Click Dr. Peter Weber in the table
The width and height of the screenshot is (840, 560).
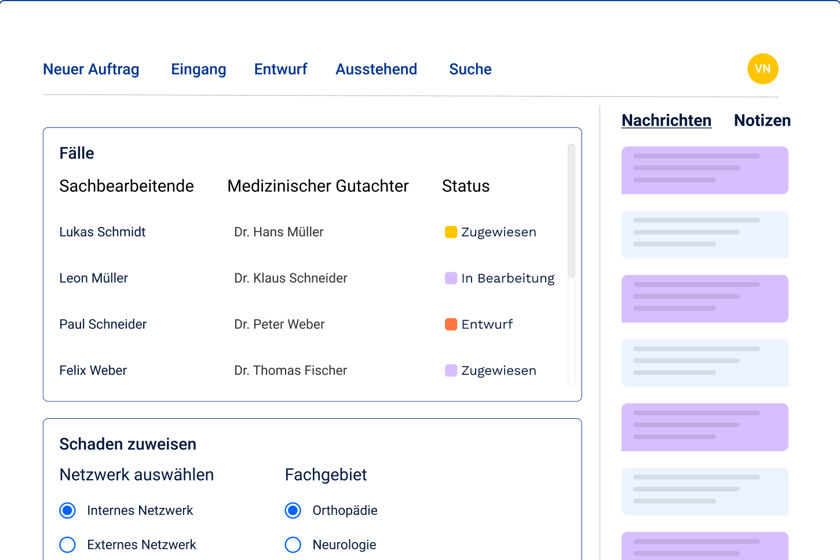(279, 324)
